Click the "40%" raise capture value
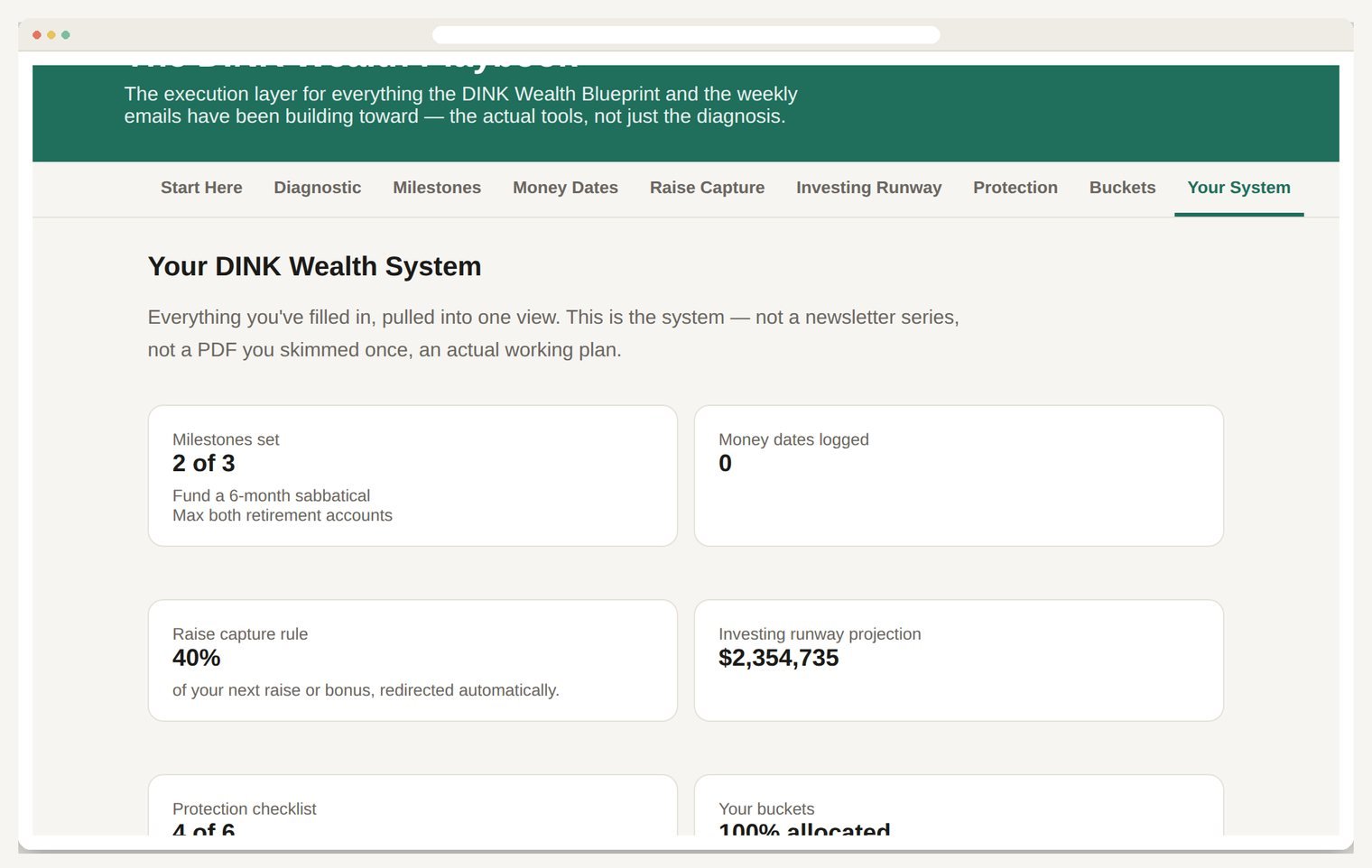Screen dimensions: 1372x868 tap(197, 659)
